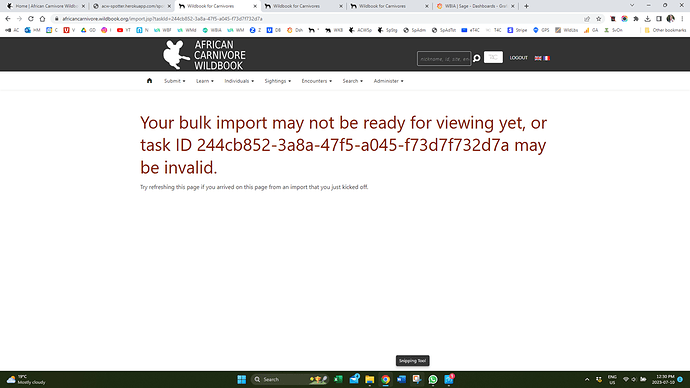The height and width of the screenshot is (388, 690).
Task: Open File Explorer from the taskbar
Action: 370,379
